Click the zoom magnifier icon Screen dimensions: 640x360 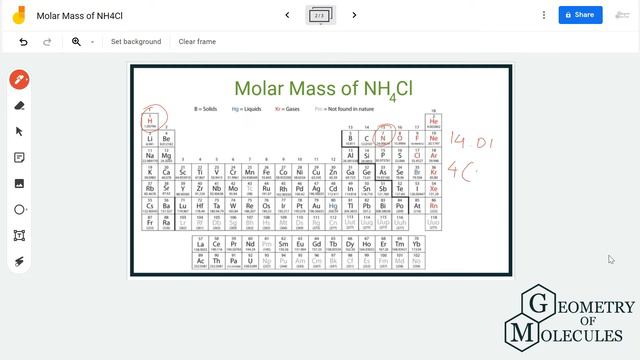76,42
